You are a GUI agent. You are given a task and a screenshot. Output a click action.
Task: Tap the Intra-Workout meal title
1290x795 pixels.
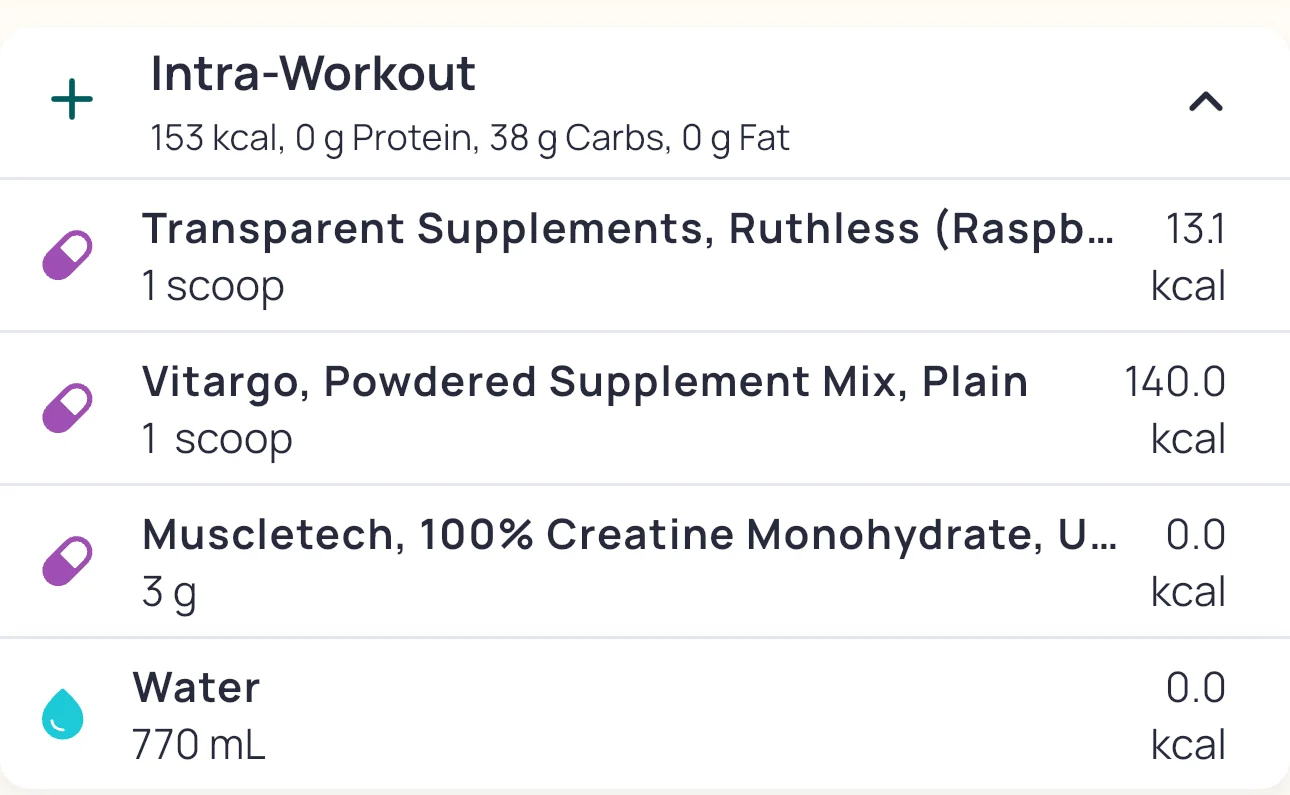pos(313,75)
